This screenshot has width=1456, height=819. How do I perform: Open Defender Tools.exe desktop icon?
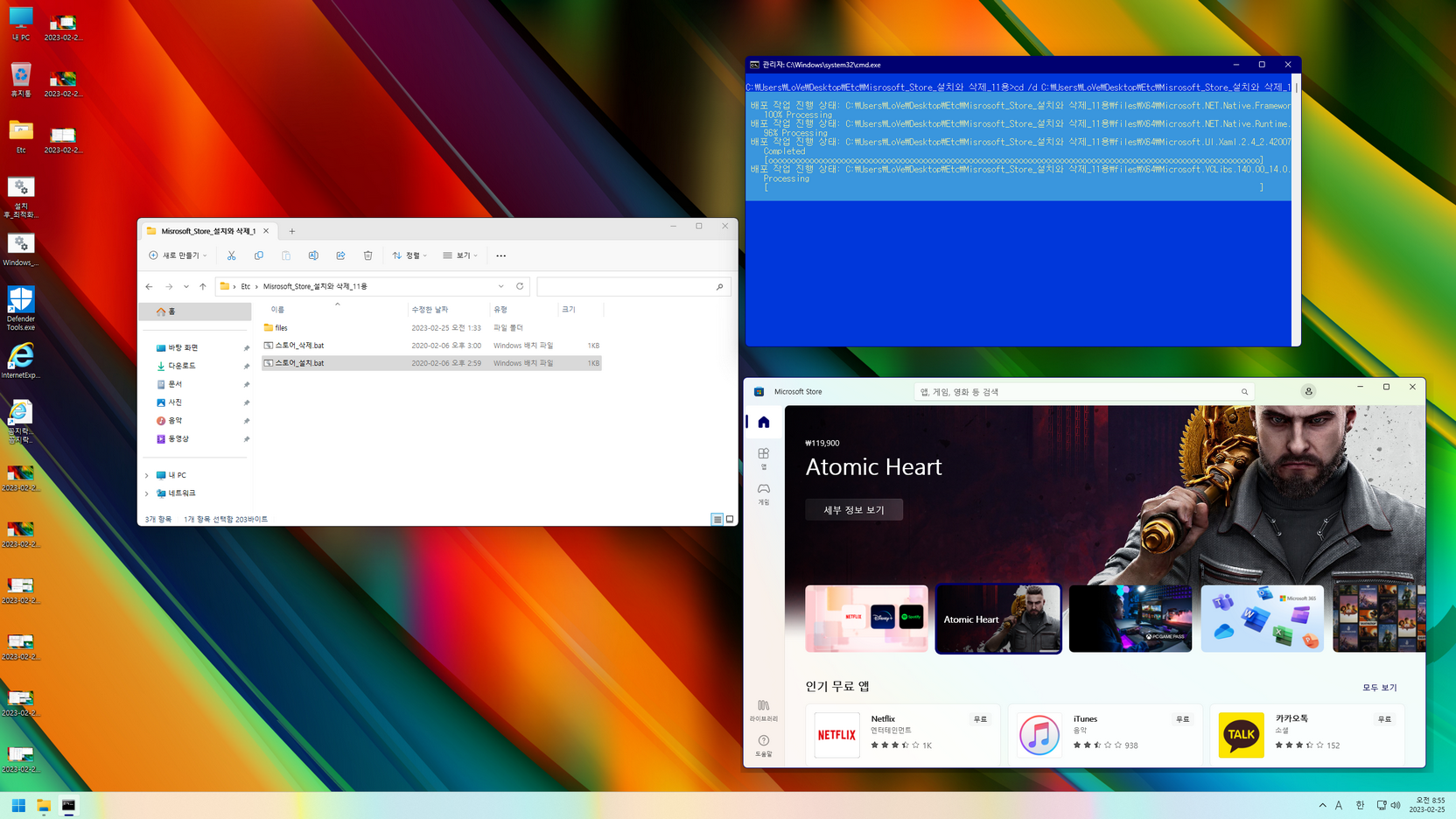(x=21, y=308)
